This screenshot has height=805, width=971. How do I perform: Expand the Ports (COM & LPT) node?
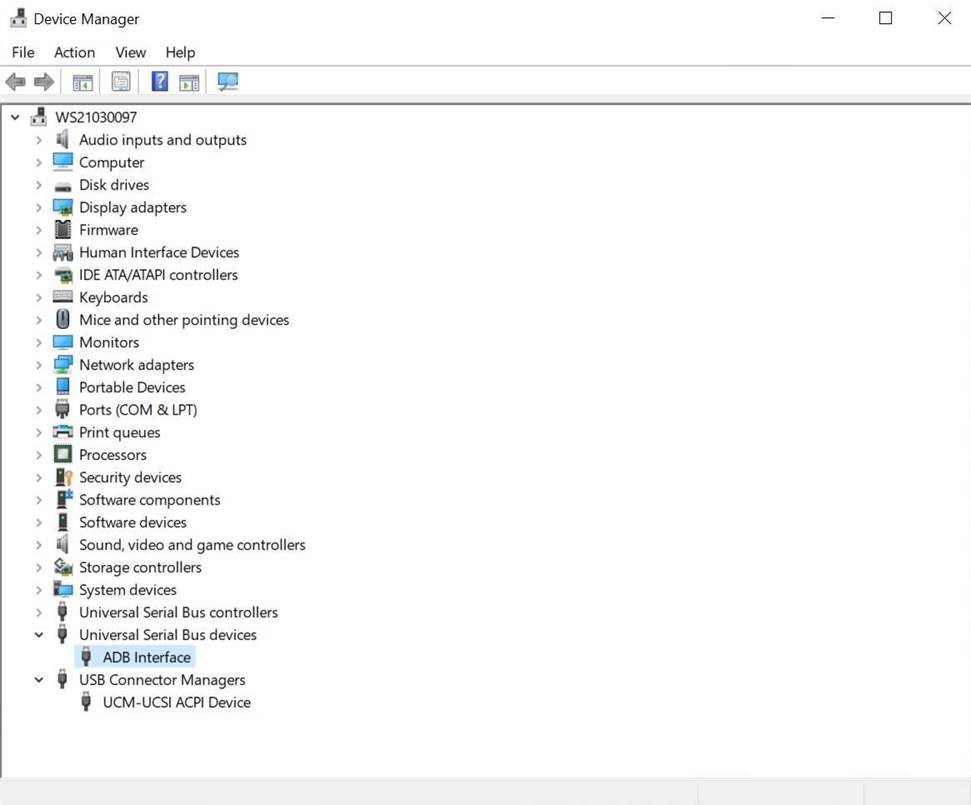coord(39,410)
